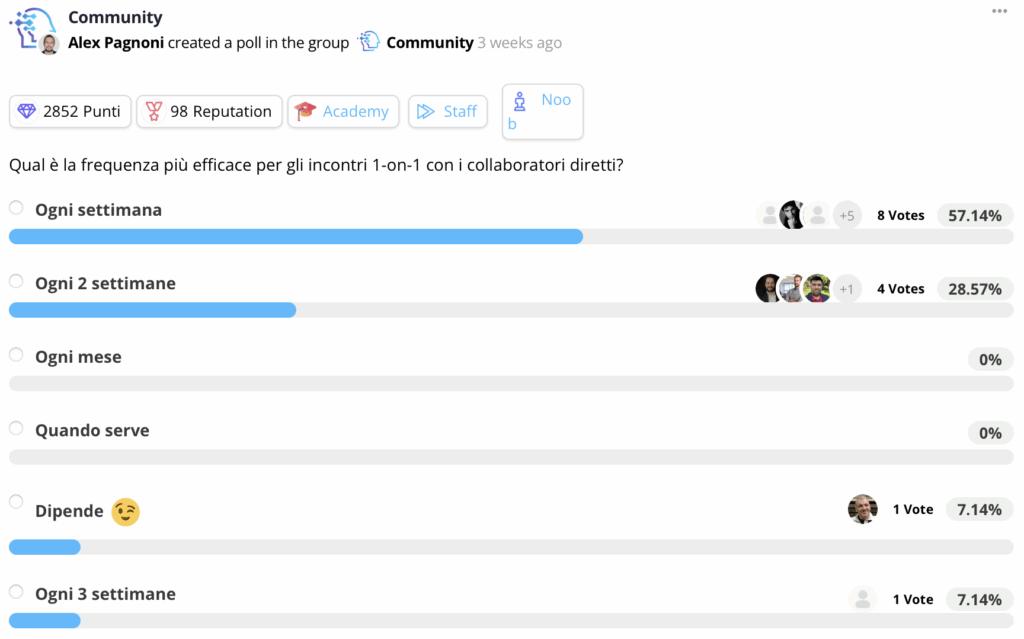The image size is (1024, 639).
Task: Click the Community group logo avatar
Action: [x=31, y=25]
